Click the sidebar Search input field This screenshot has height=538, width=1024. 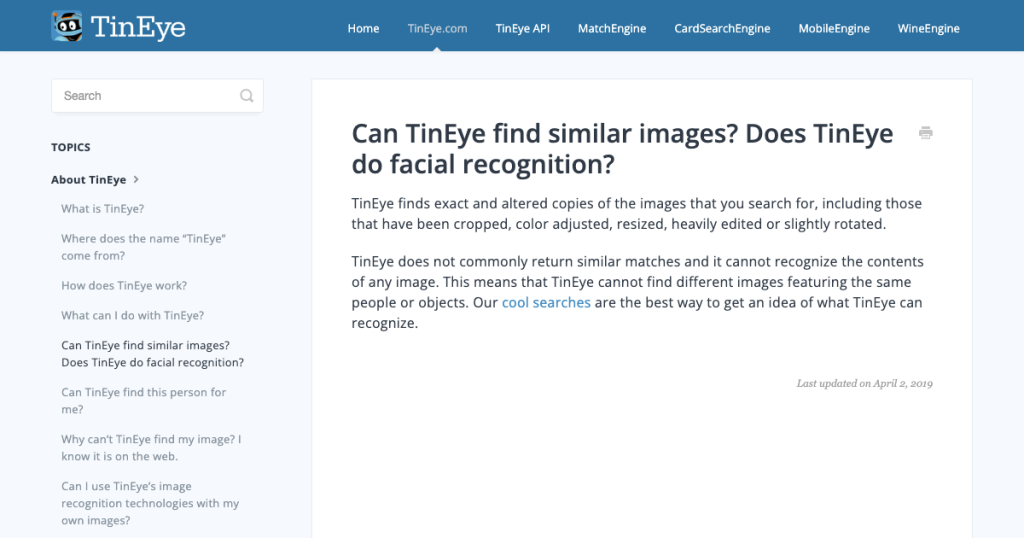157,96
